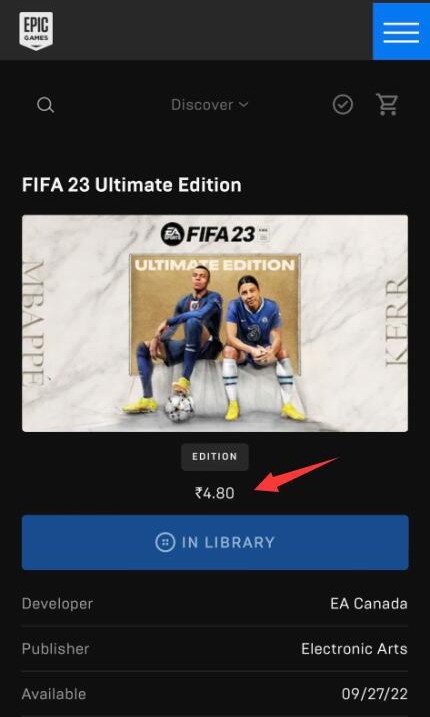Click the Discover chevron arrow
Image resolution: width=430 pixels, height=717 pixels.
click(244, 105)
